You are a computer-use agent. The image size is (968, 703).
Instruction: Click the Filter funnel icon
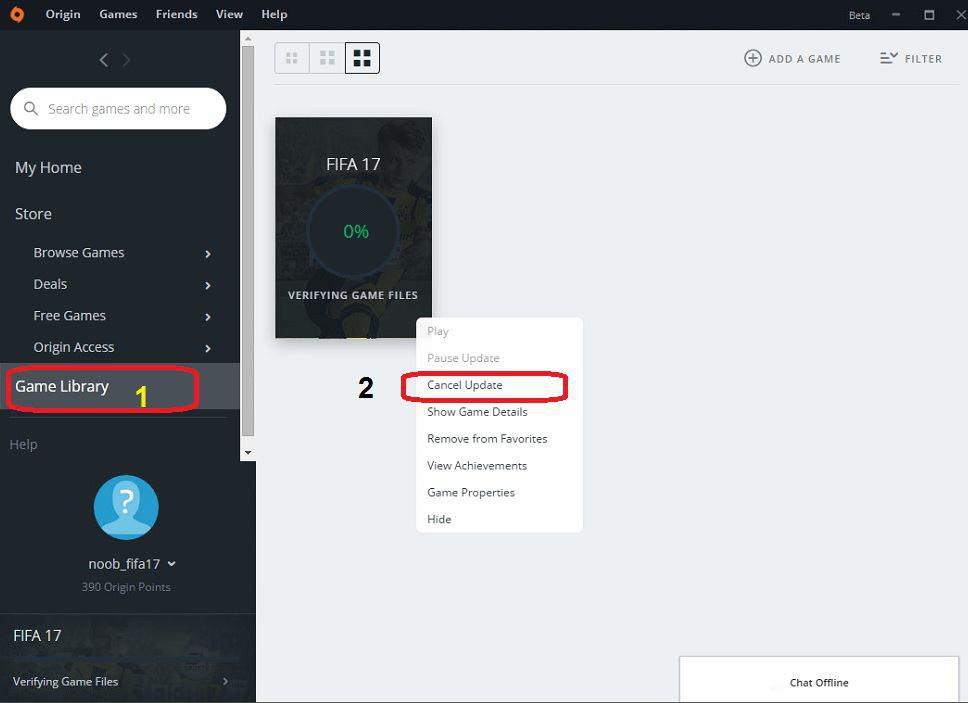(x=888, y=58)
